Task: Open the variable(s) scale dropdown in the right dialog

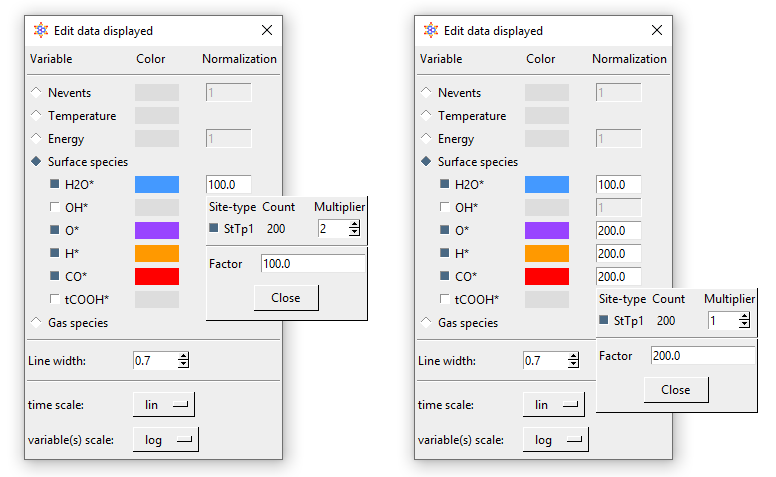Action: click(555, 439)
